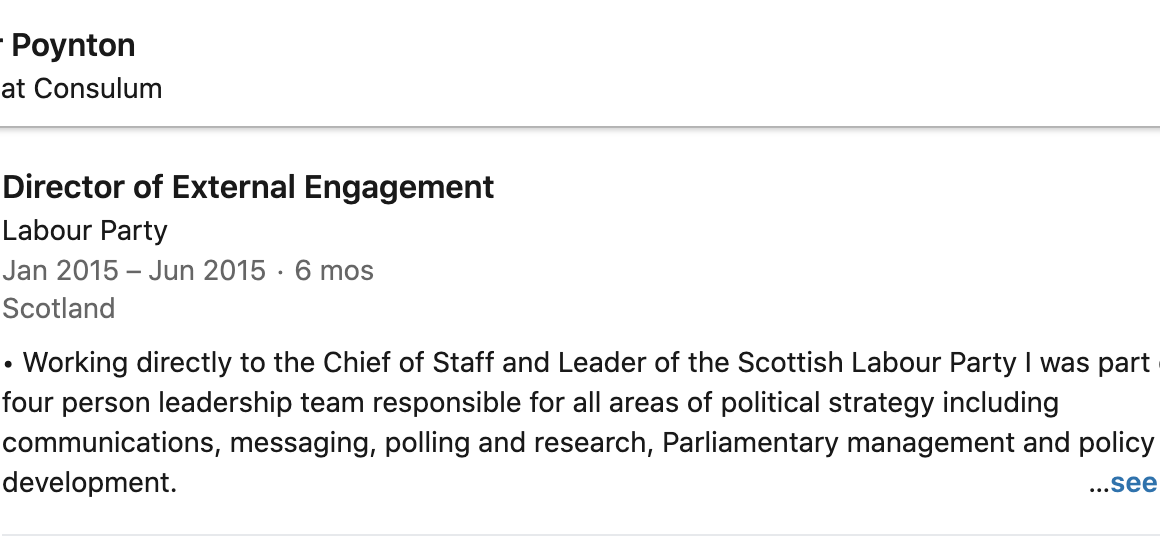Select the 'at Consulum' headline text
This screenshot has height=558, width=1160.
pos(80,88)
